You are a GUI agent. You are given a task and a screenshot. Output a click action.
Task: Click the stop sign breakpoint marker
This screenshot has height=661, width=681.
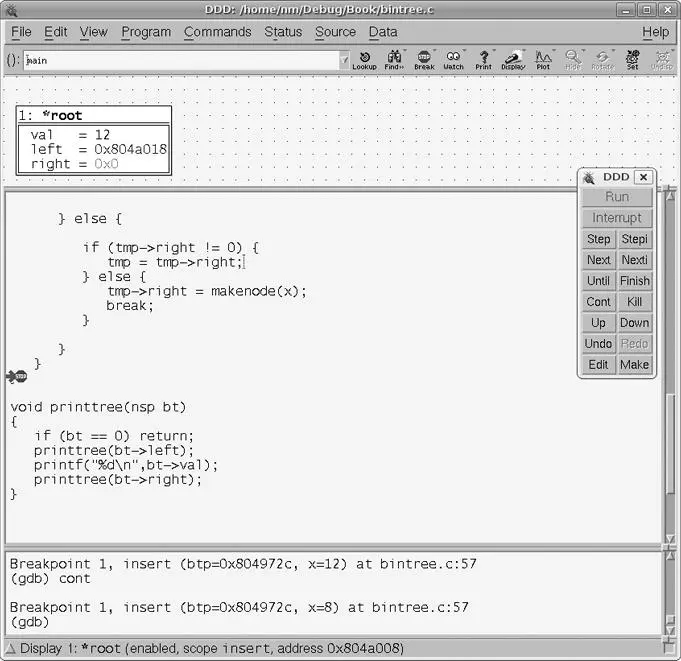(17, 376)
